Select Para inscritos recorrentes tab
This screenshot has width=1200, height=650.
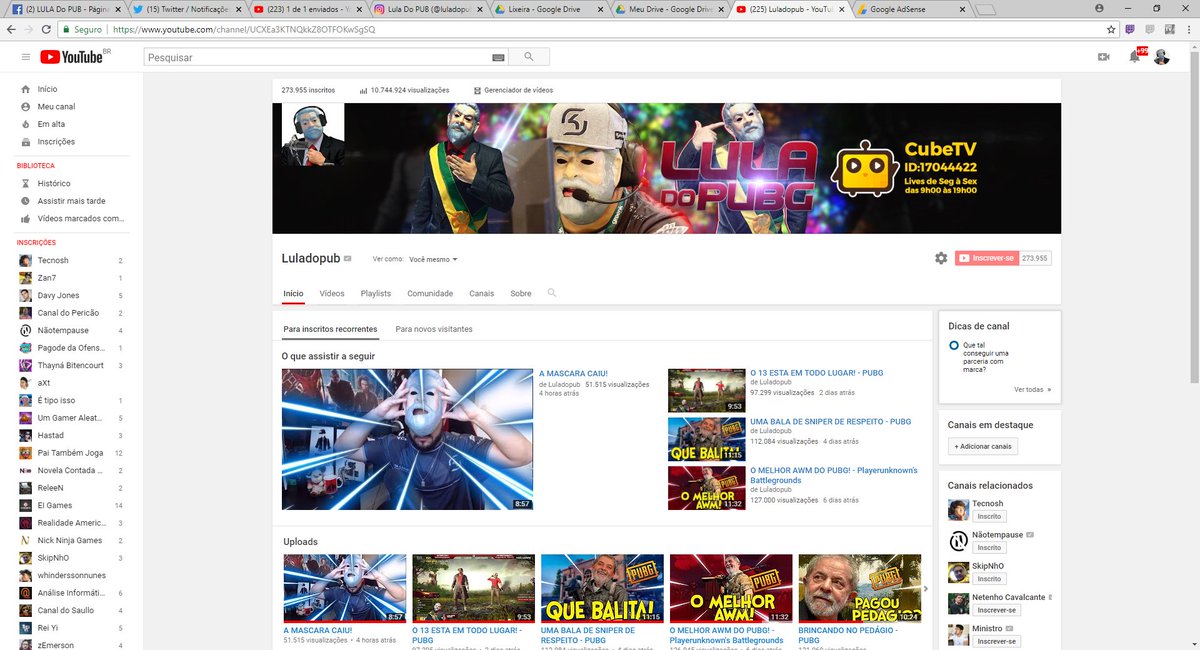tap(330, 329)
